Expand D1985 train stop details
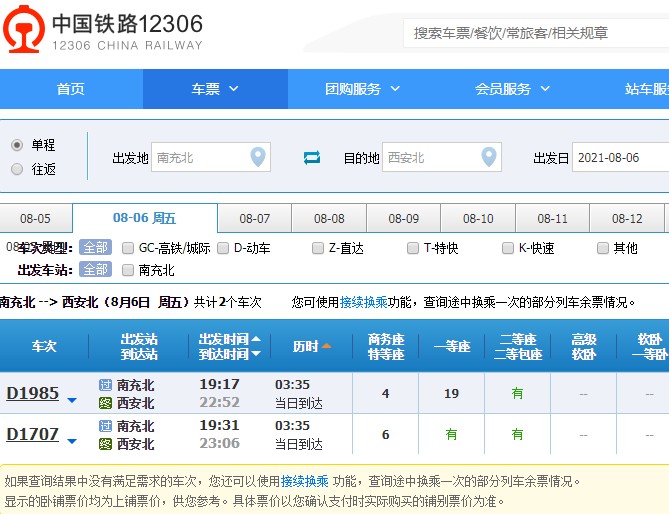 tap(72, 400)
